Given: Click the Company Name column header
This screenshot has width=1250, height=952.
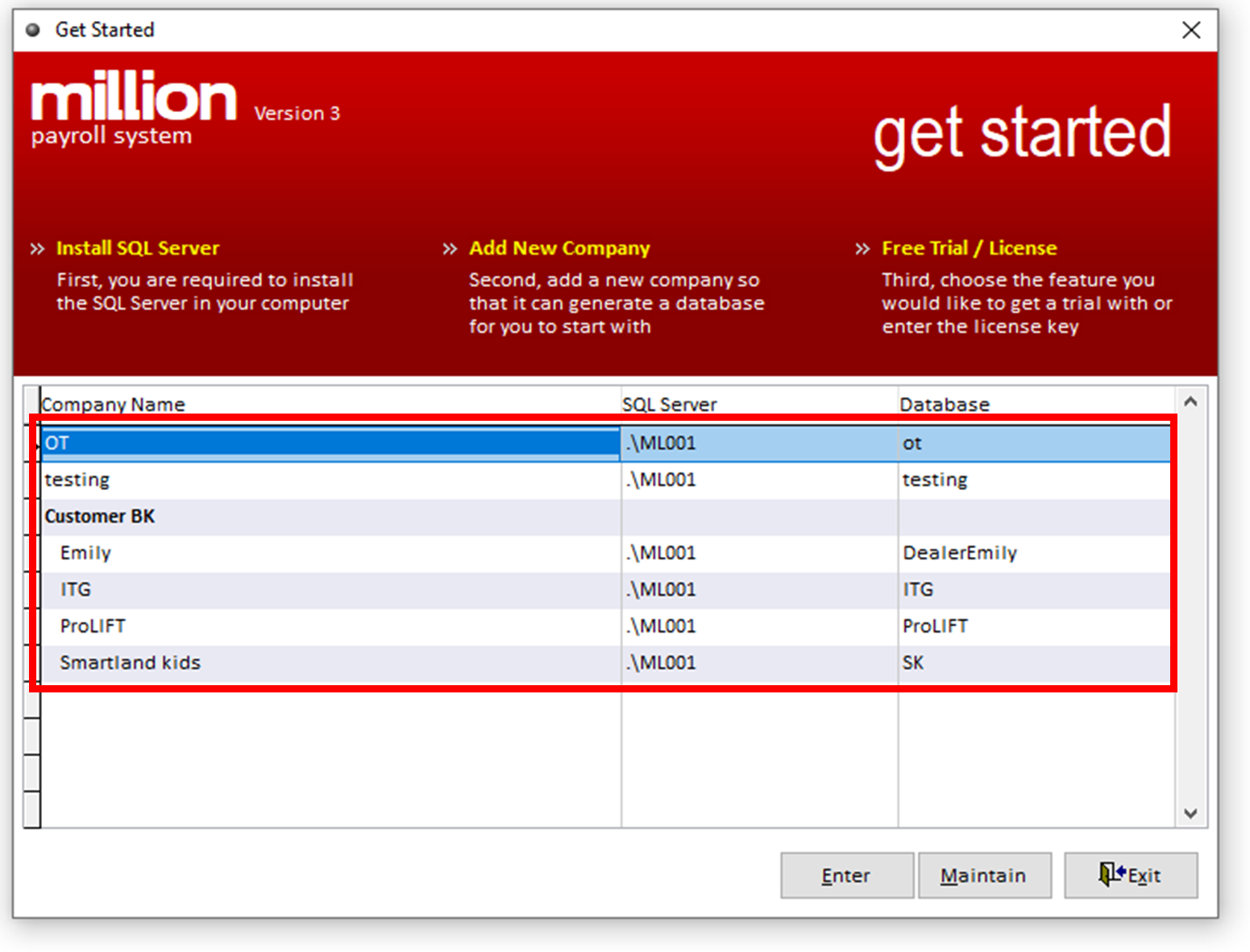Looking at the screenshot, I should coord(330,404).
